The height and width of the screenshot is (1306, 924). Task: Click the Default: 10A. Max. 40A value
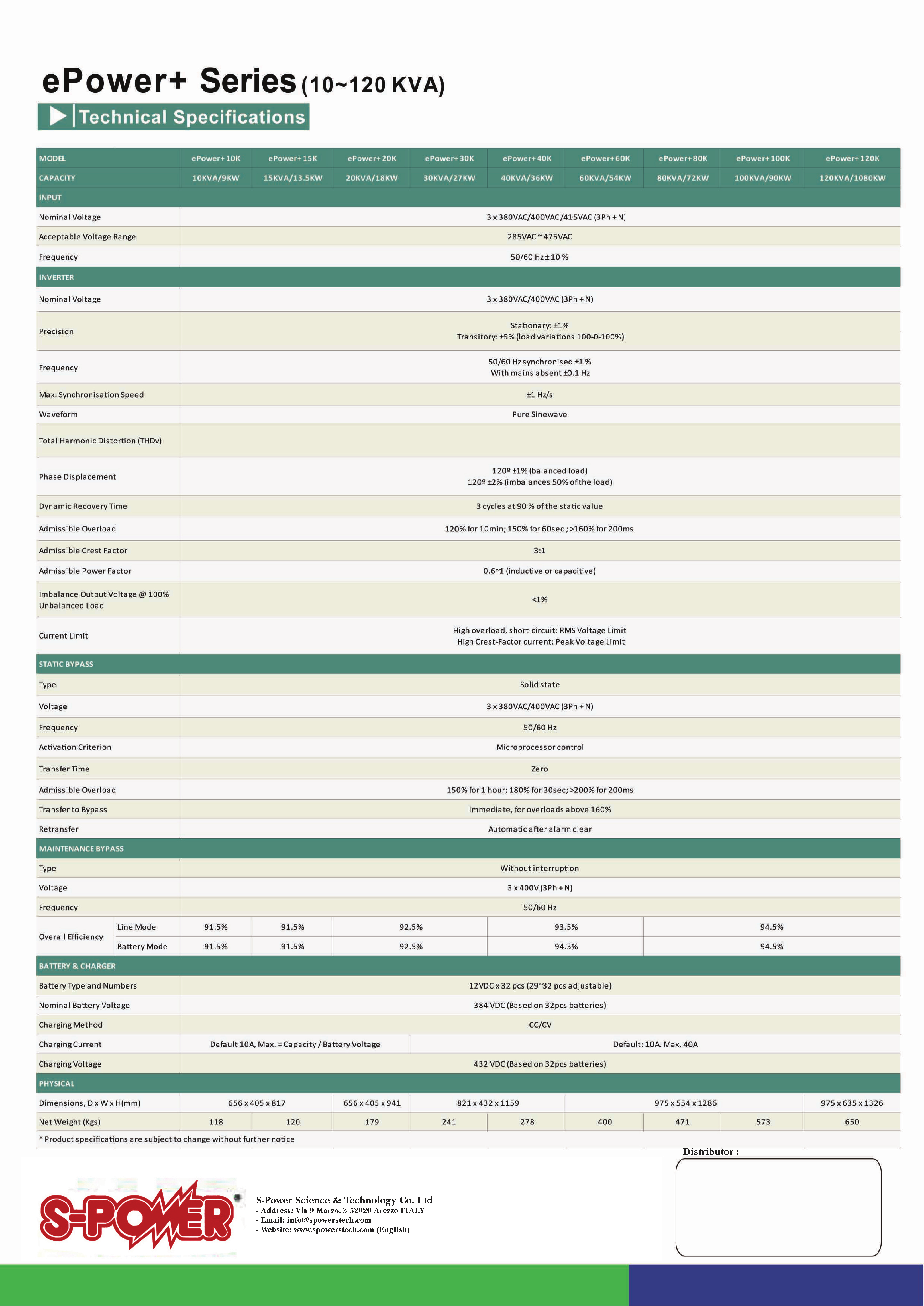pyautogui.click(x=656, y=1045)
